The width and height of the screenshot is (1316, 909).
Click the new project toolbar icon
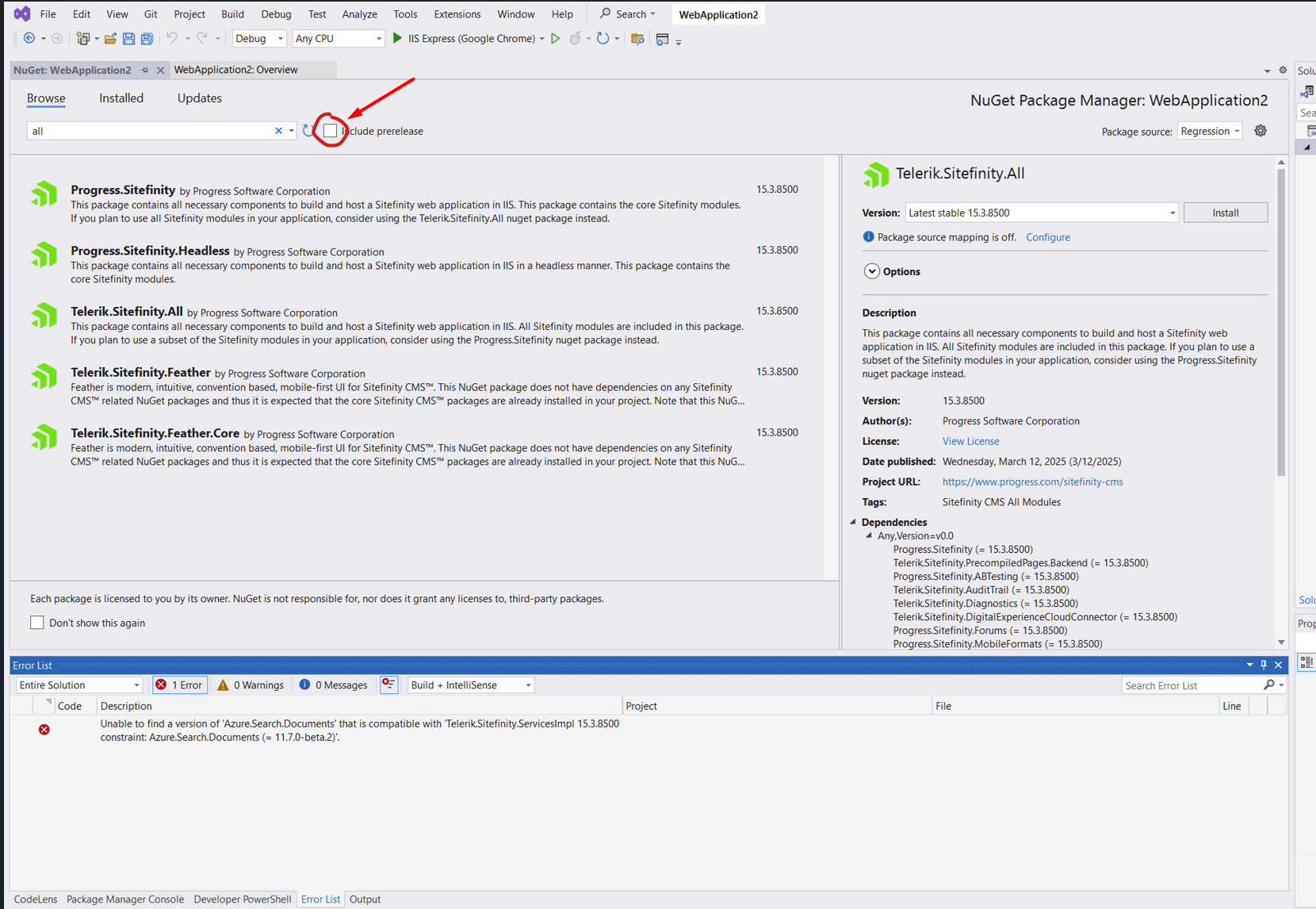click(82, 38)
